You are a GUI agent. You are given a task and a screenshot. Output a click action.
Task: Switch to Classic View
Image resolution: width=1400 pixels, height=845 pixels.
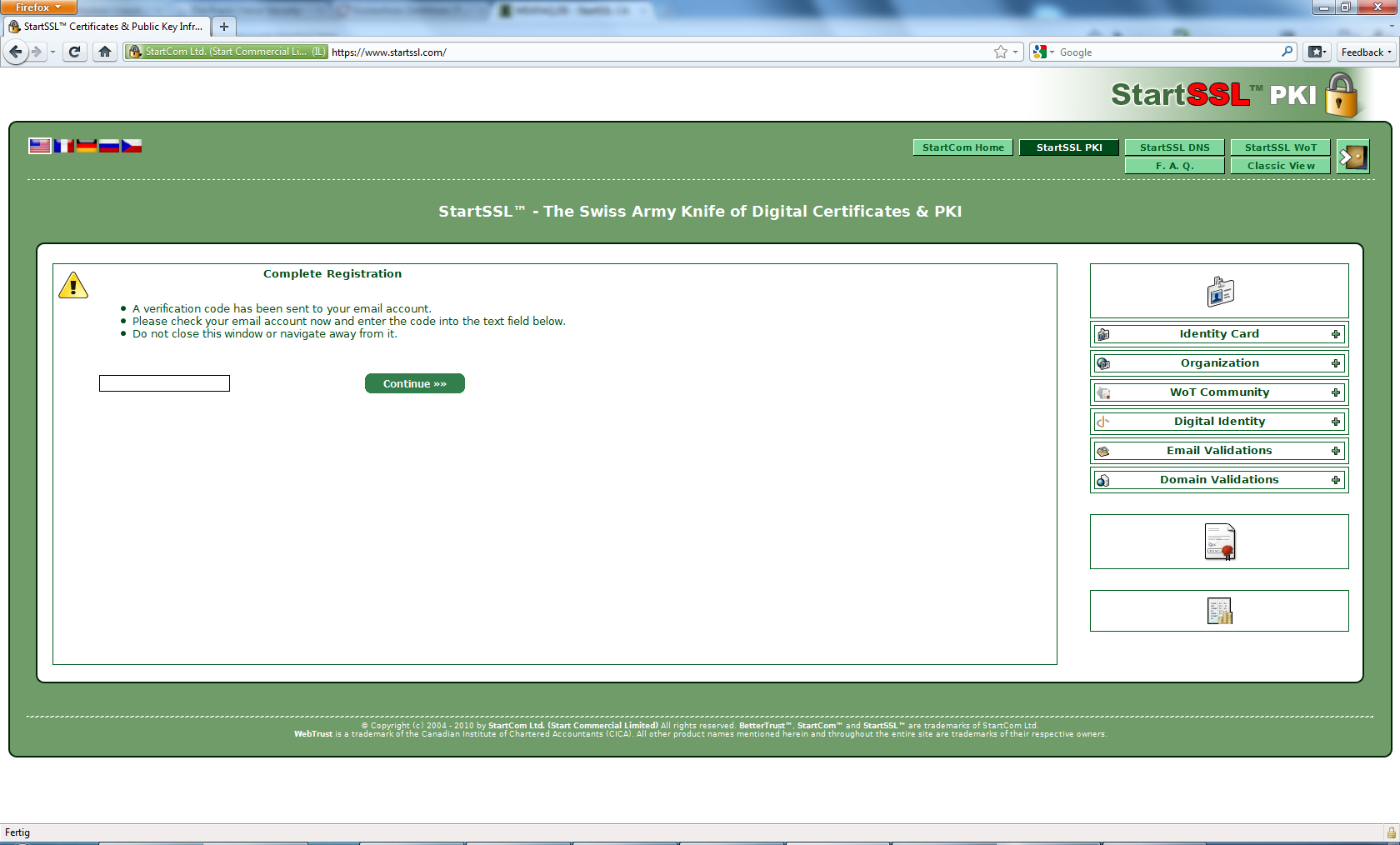click(x=1281, y=166)
